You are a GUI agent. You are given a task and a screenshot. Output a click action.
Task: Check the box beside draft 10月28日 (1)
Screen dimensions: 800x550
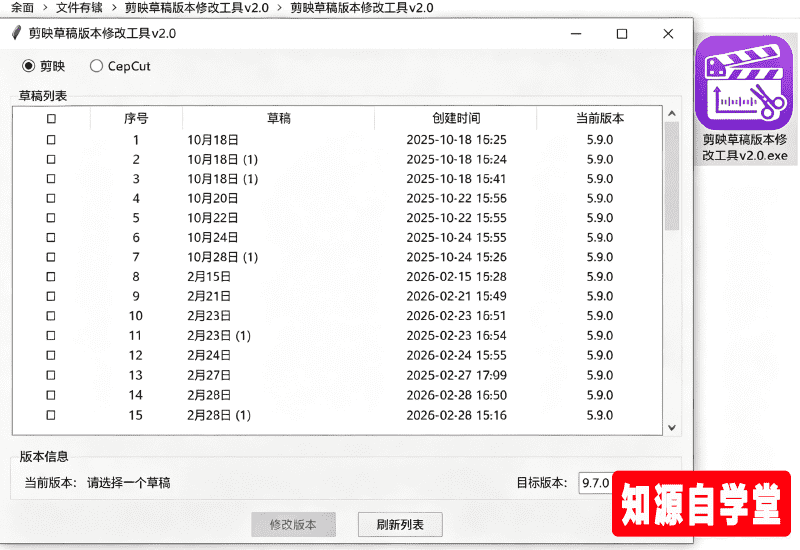click(x=51, y=257)
